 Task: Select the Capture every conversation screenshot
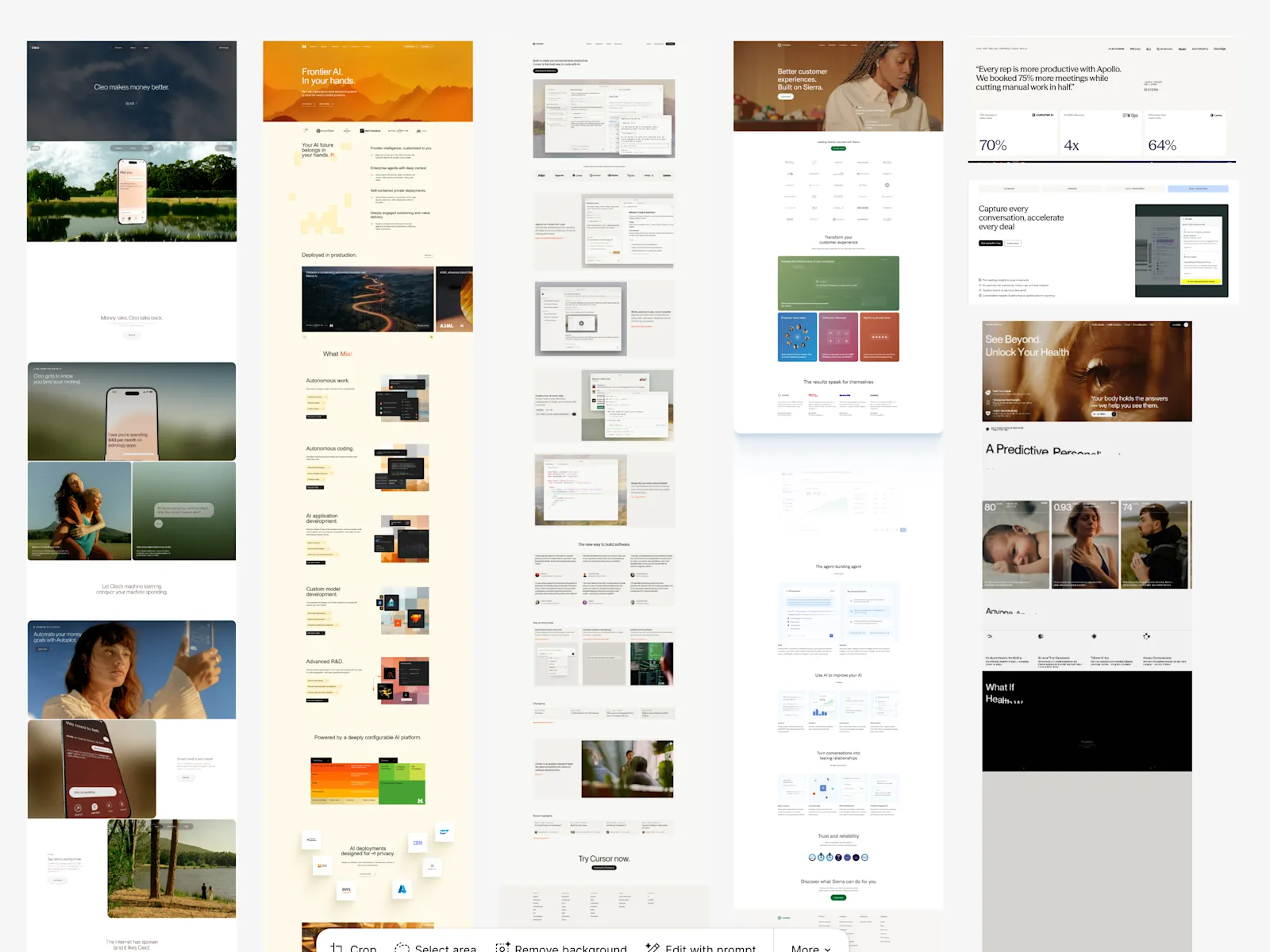click(1103, 242)
